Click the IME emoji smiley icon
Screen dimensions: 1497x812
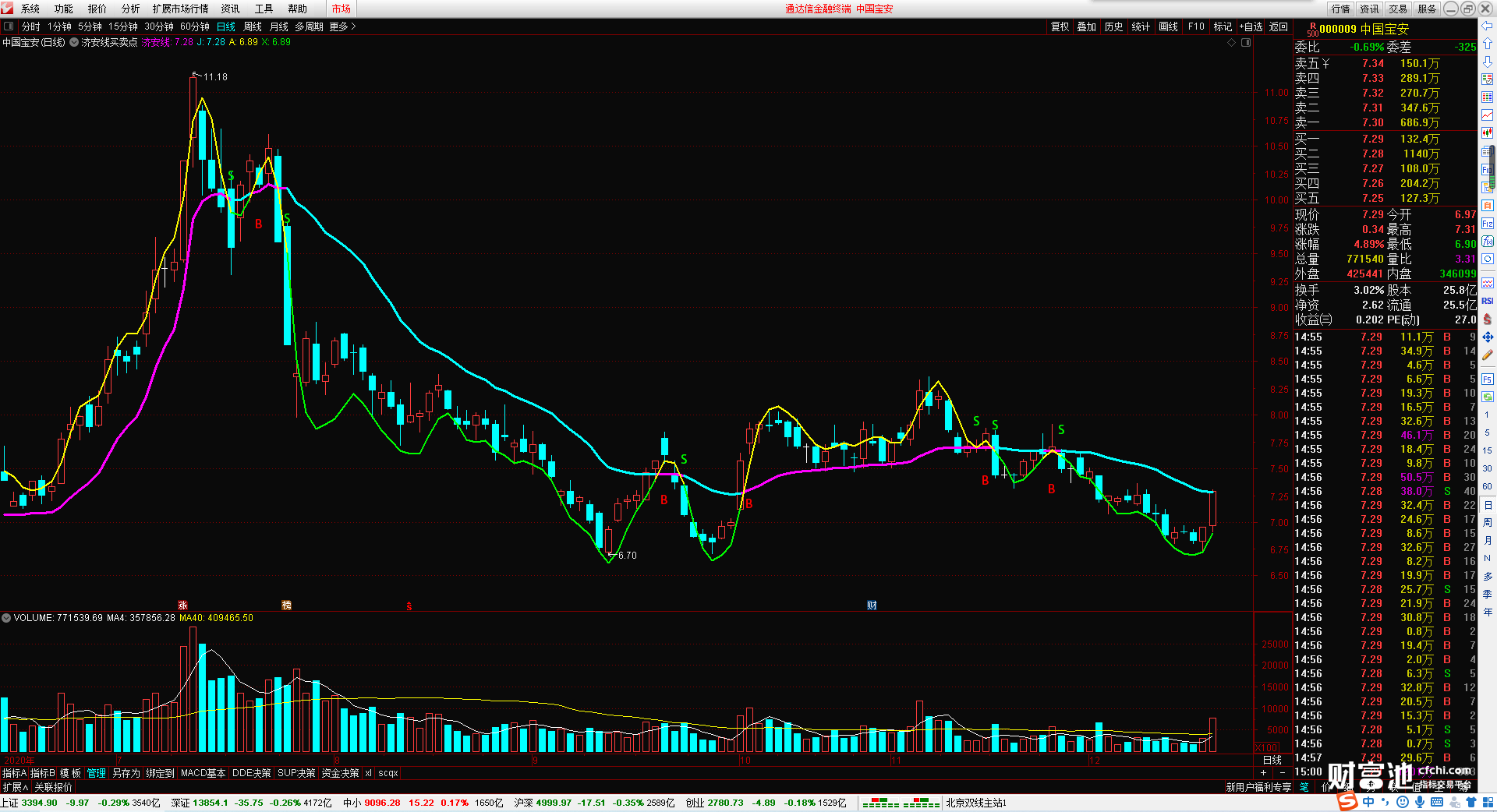click(x=1403, y=802)
